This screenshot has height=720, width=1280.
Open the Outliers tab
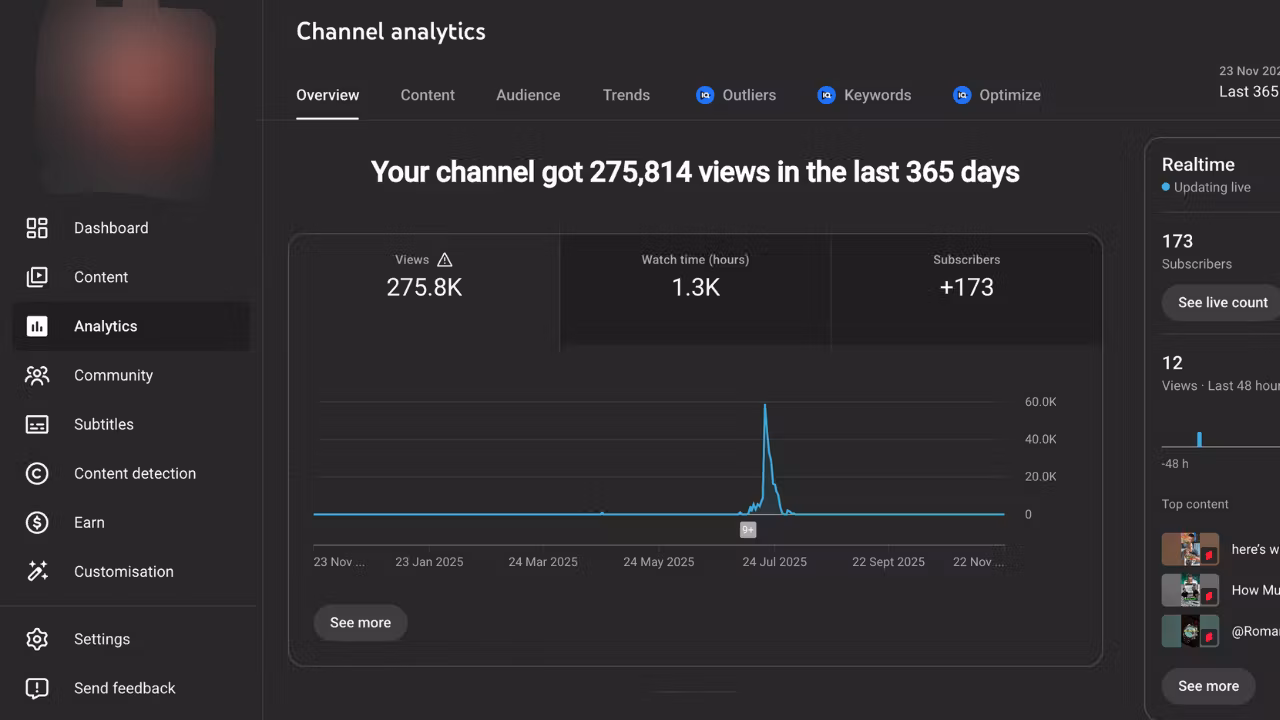(736, 95)
